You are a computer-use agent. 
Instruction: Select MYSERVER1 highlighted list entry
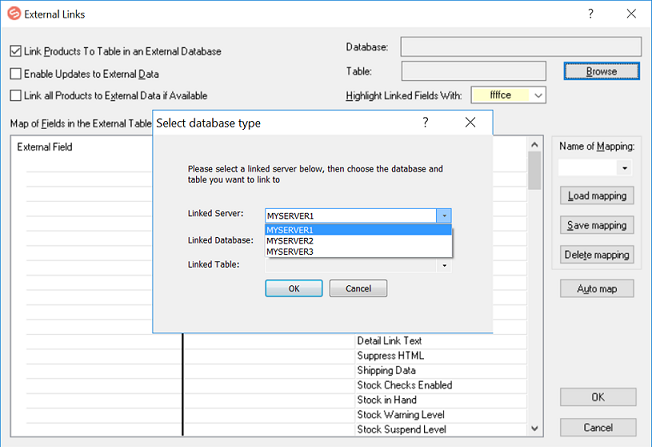point(290,230)
